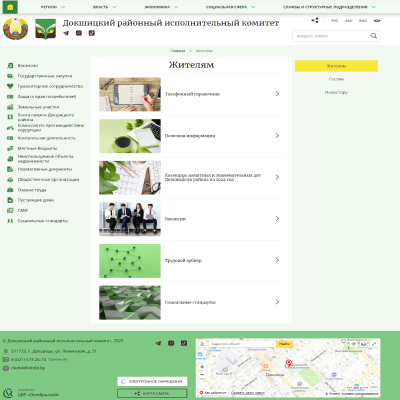Switch language to БЕЛ
The height and width of the screenshot is (400, 400).
tap(349, 21)
